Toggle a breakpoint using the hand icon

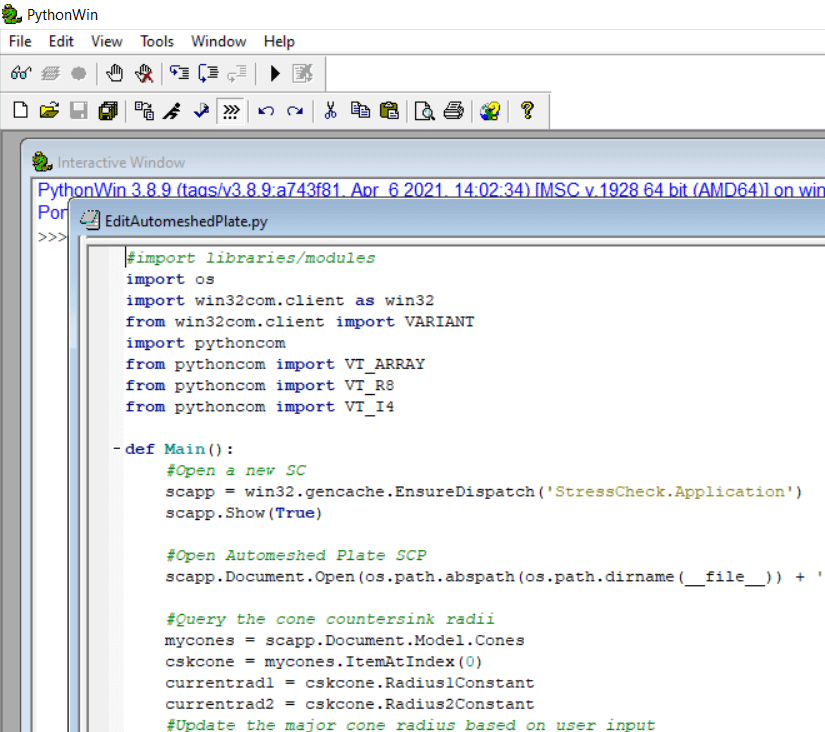point(113,72)
